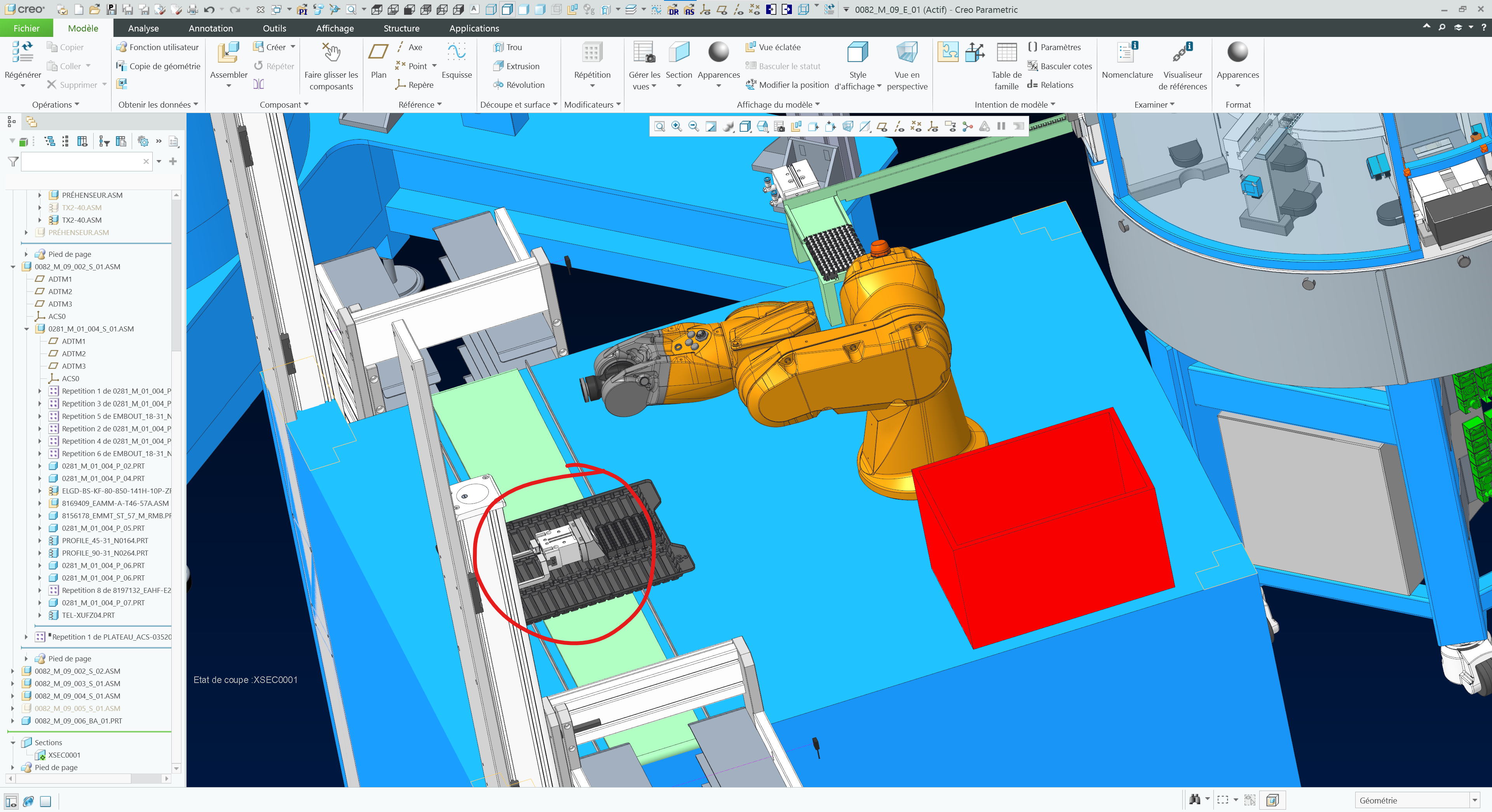Click the Relations button

[x=1050, y=85]
